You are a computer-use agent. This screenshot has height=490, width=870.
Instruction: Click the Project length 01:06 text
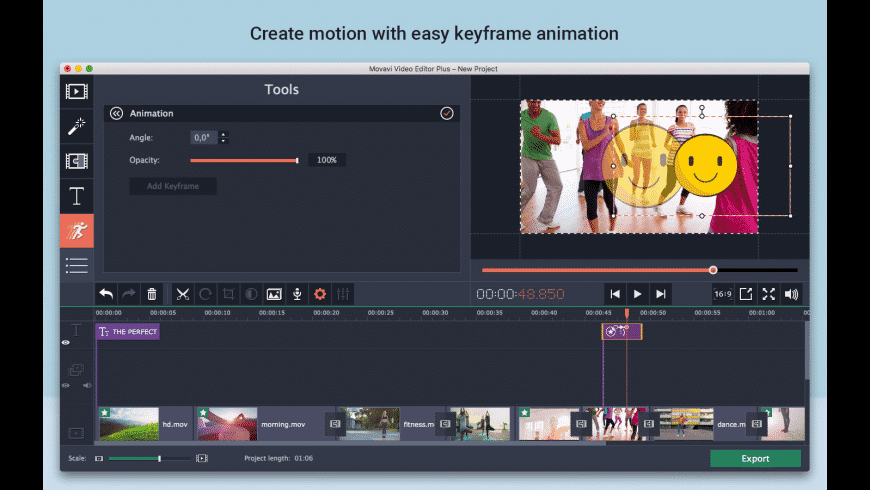tap(279, 458)
